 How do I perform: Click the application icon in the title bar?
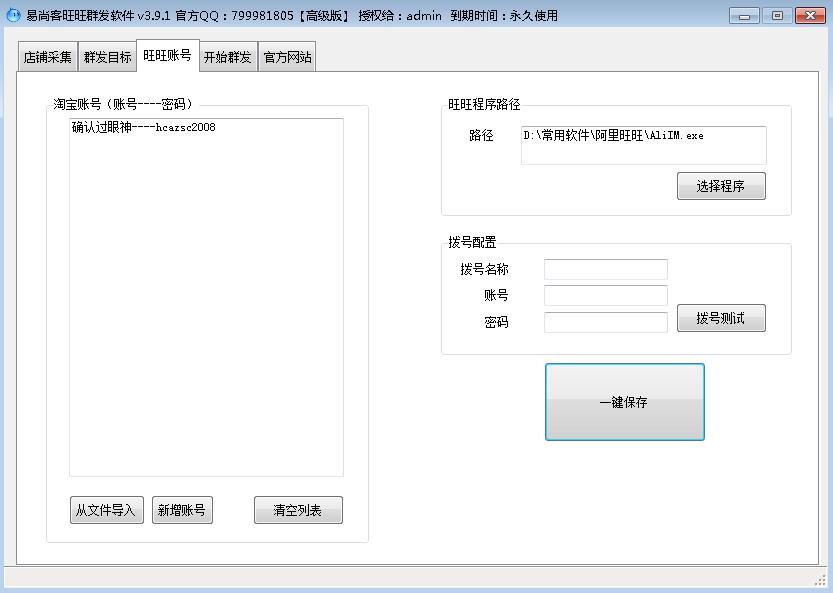[12, 14]
